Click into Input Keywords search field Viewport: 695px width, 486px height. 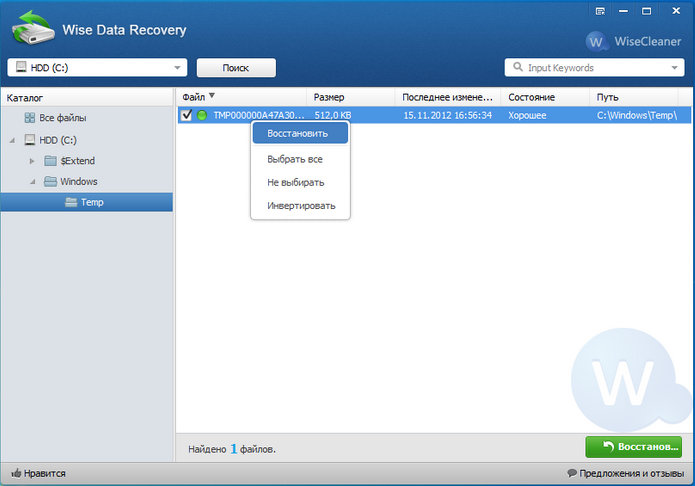coord(594,68)
